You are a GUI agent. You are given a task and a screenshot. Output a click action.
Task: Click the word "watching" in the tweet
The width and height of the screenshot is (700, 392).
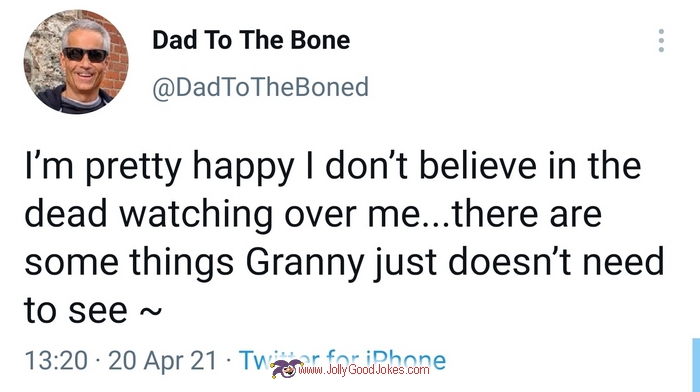[196, 216]
